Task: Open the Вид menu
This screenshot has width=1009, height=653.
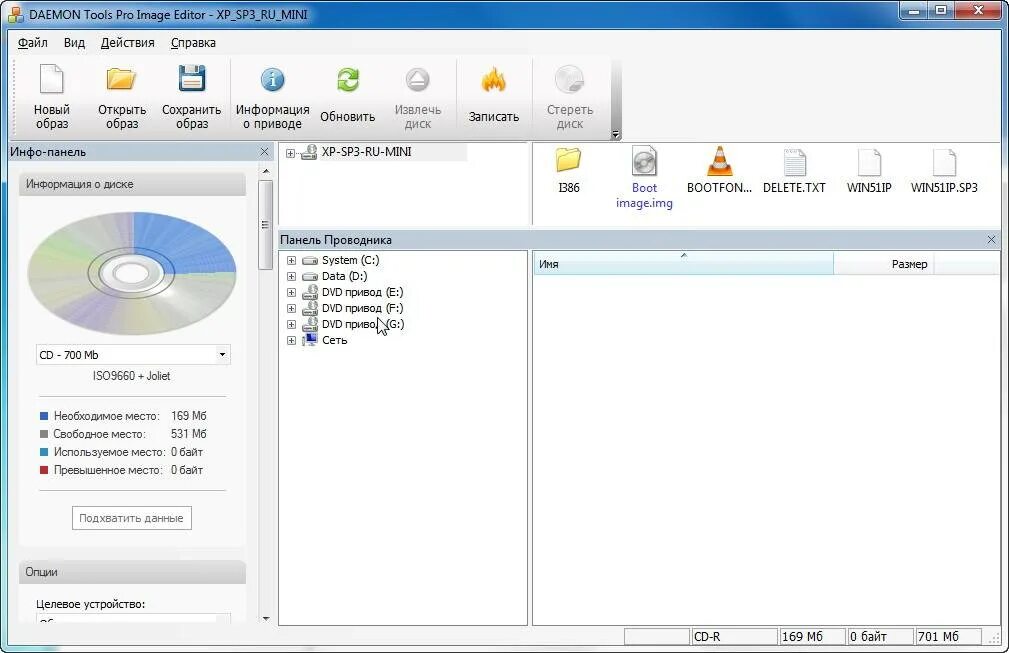Action: point(74,42)
